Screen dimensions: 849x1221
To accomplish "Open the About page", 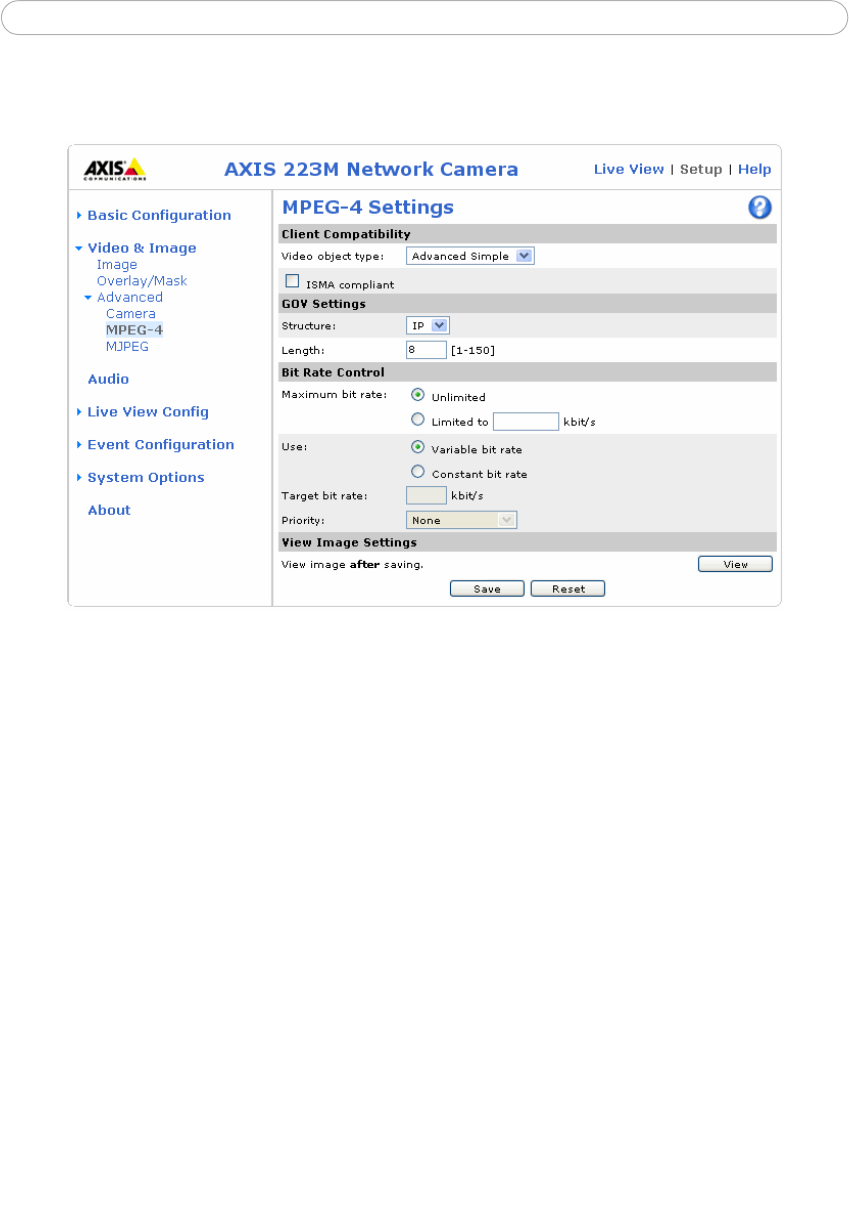I will tap(109, 510).
